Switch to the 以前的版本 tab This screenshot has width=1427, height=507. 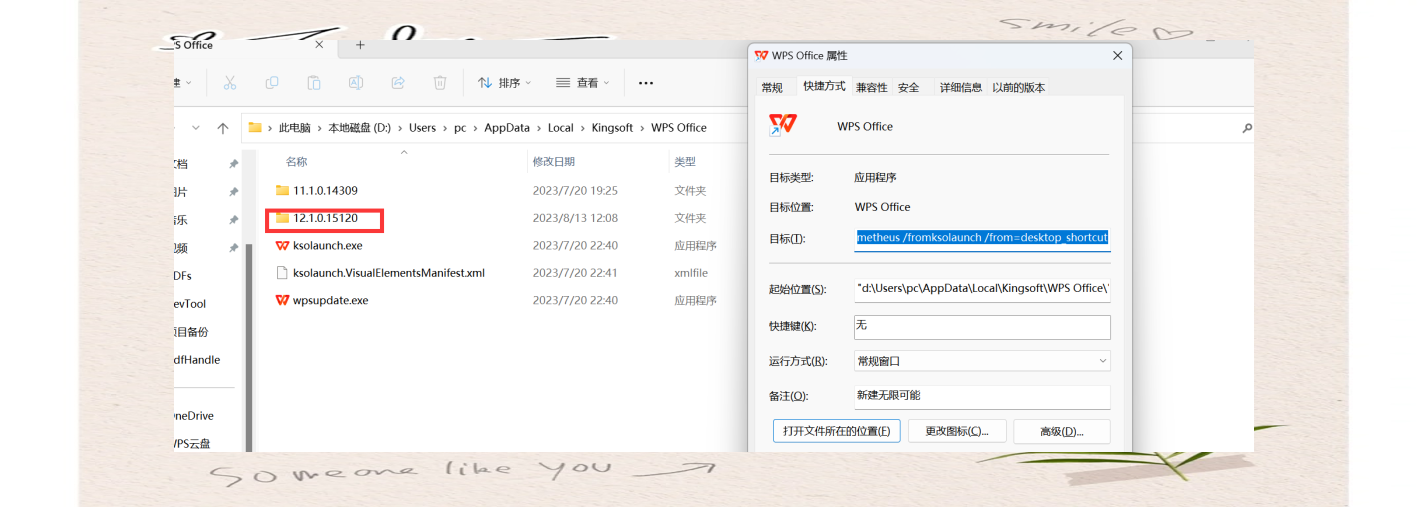click(x=1019, y=88)
